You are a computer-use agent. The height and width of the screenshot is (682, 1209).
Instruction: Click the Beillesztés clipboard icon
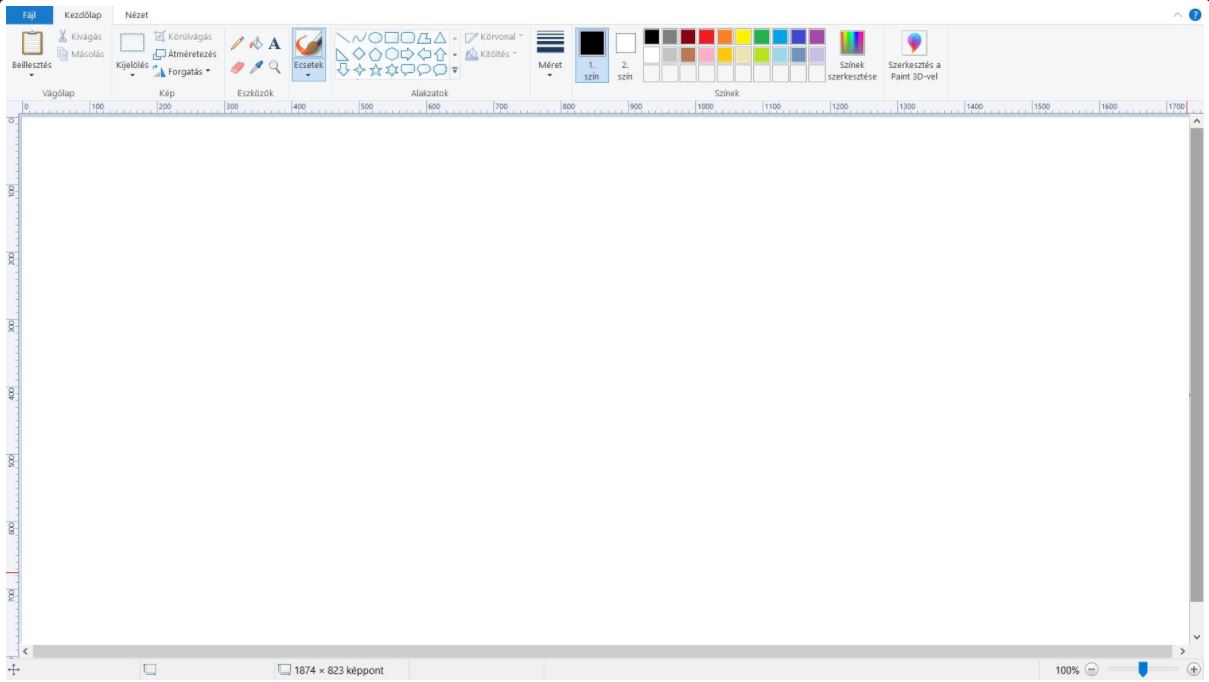pos(32,44)
